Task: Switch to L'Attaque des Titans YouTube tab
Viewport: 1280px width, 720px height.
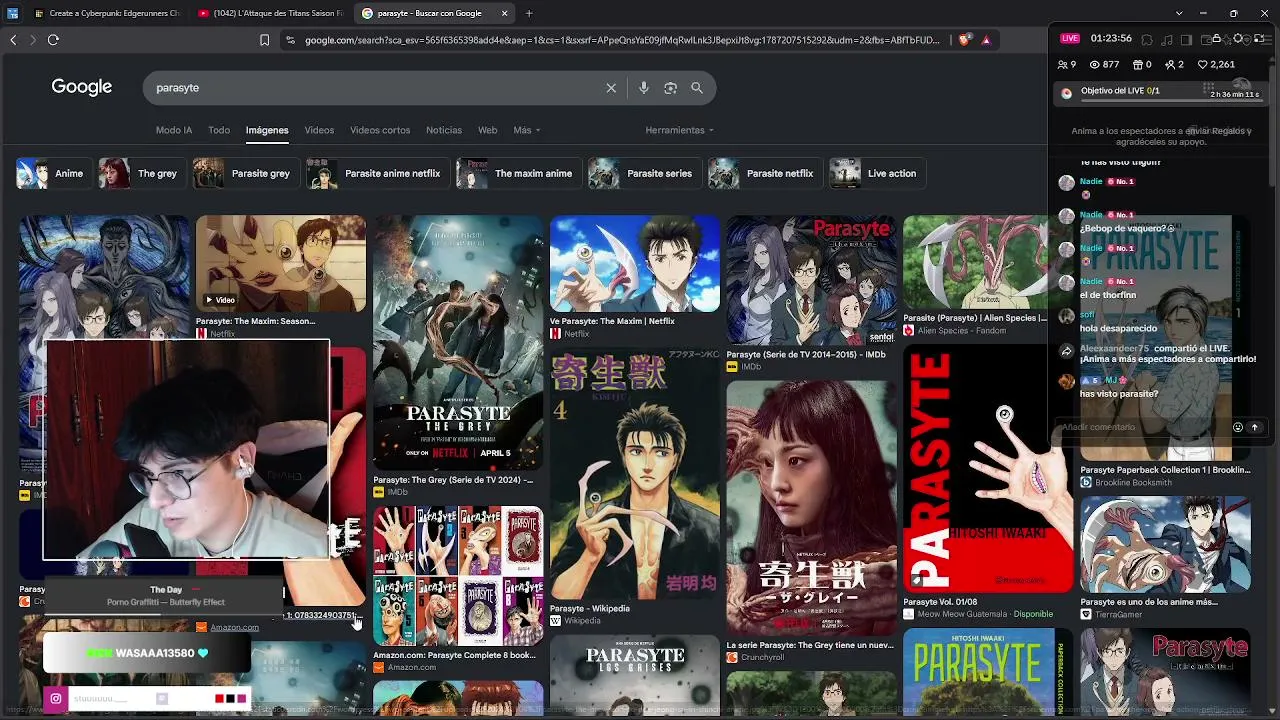Action: (270, 13)
